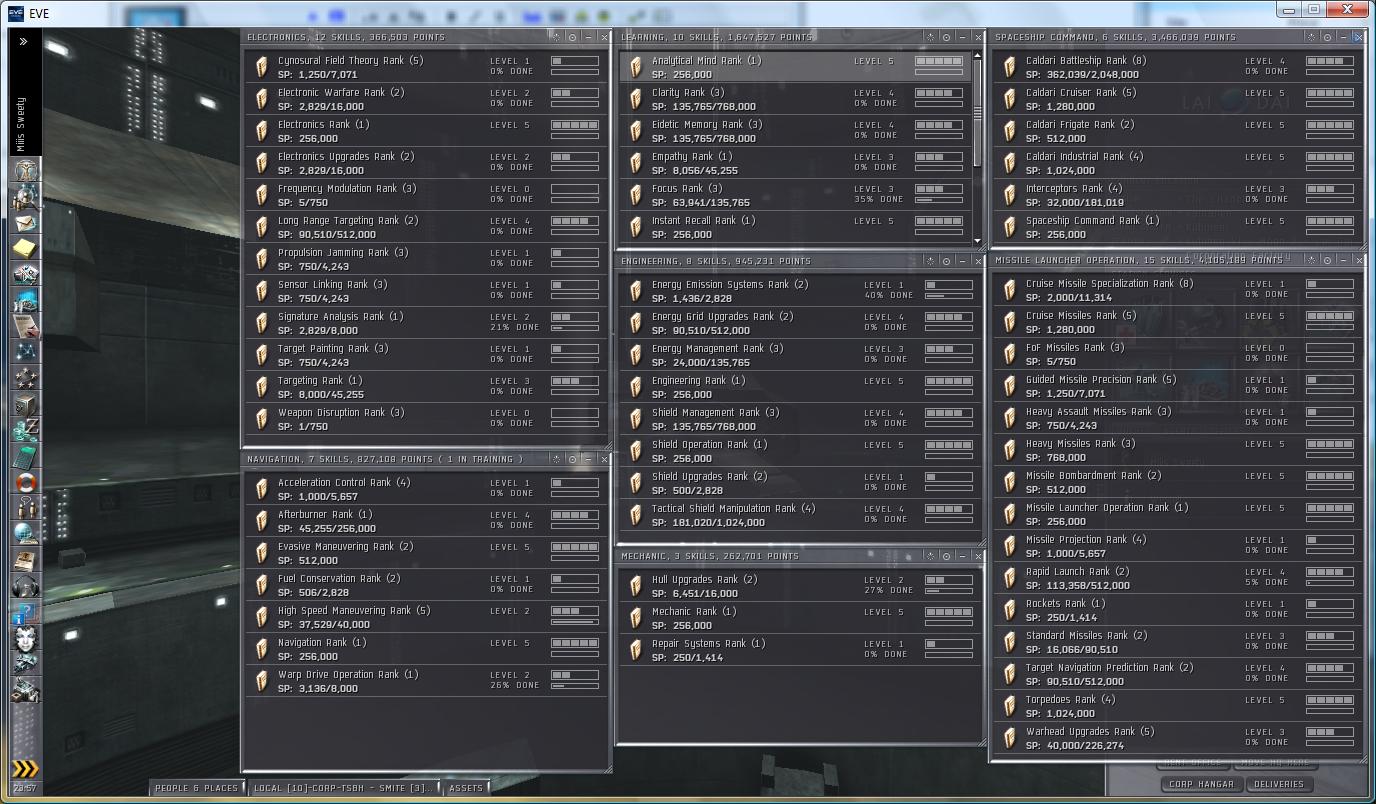Click the Signature Analysis progress bar
The width and height of the screenshot is (1376, 804).
[575, 328]
